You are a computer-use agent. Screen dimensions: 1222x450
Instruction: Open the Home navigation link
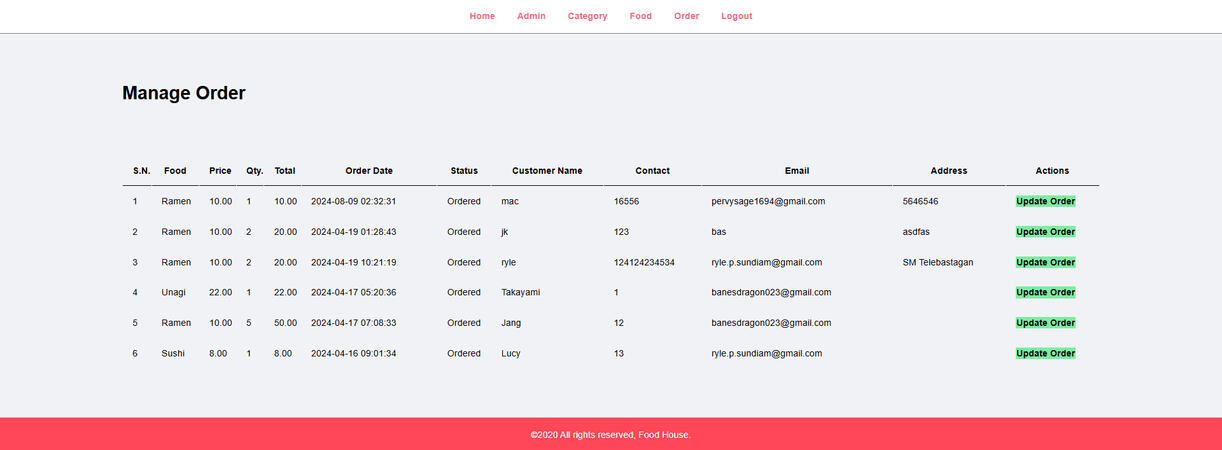(482, 16)
